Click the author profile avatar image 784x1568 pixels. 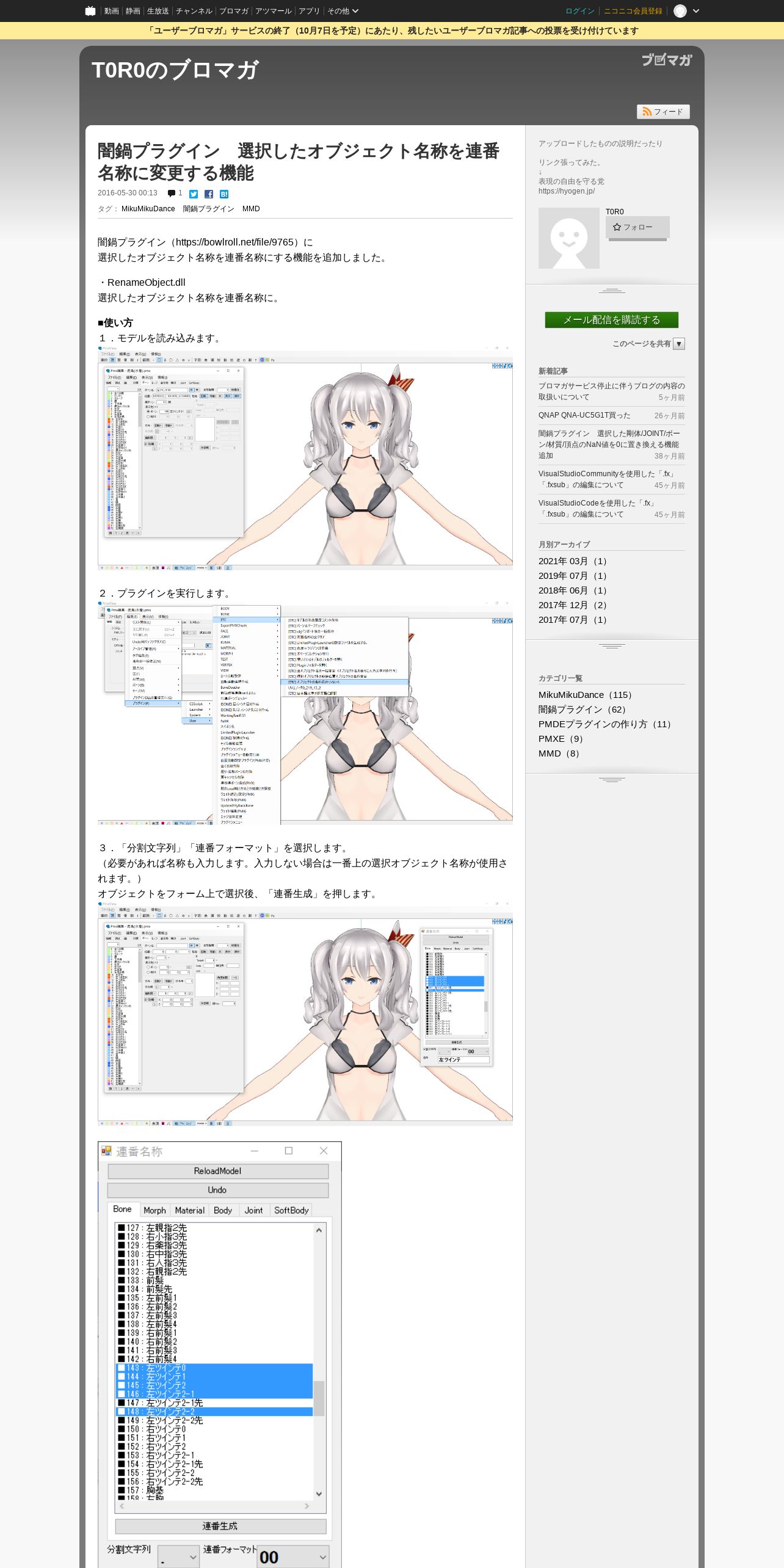pos(569,238)
